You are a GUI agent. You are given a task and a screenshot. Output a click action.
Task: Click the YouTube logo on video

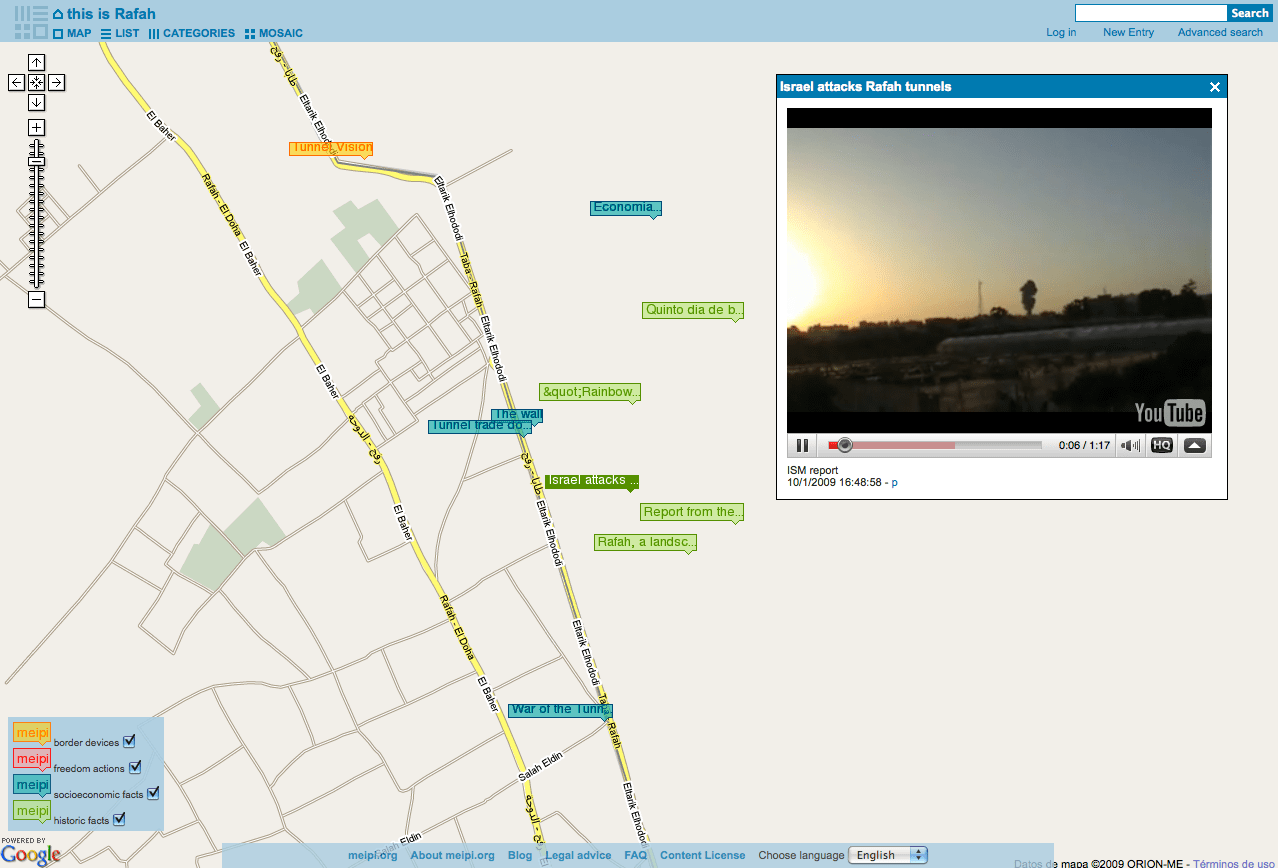coord(1169,412)
